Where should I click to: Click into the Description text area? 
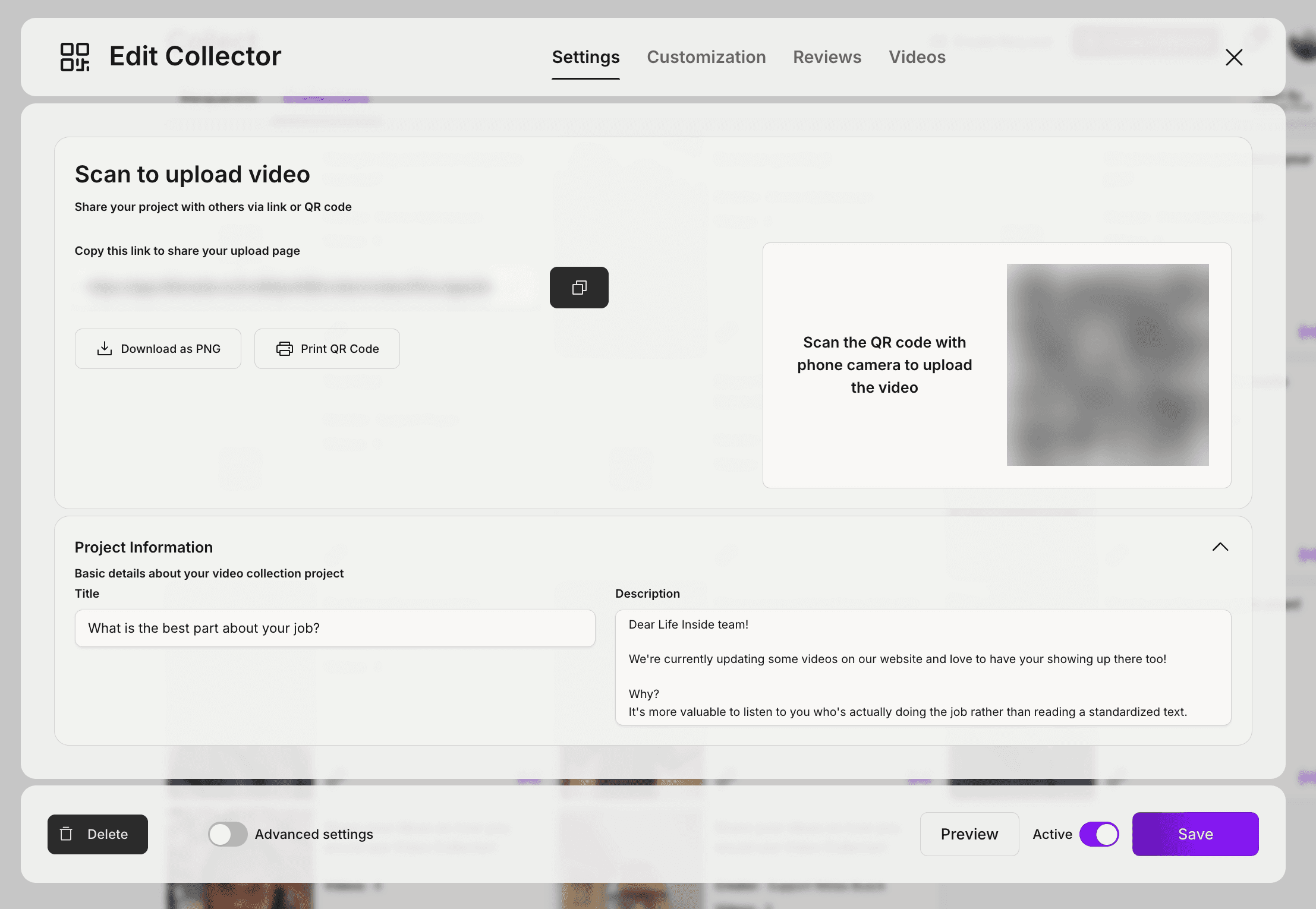[923, 667]
